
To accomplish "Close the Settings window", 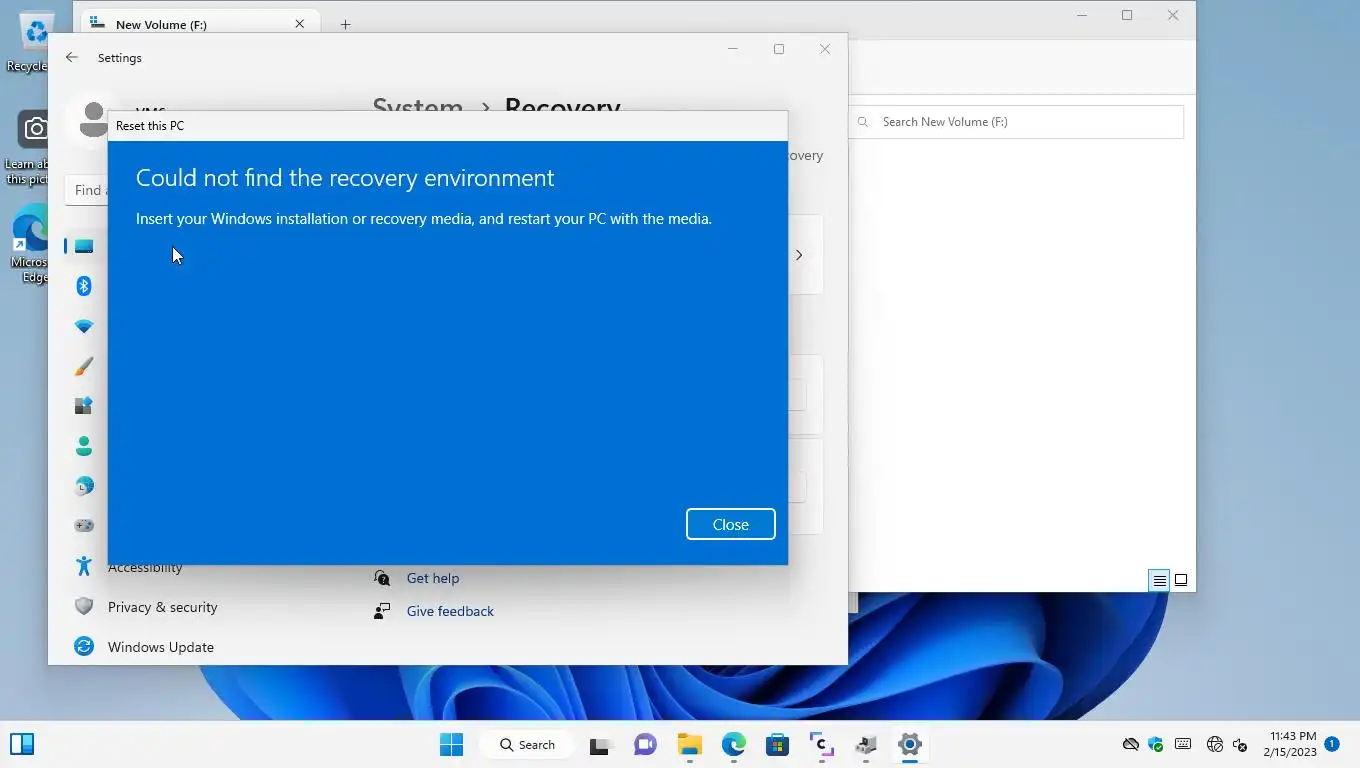I will (x=825, y=49).
